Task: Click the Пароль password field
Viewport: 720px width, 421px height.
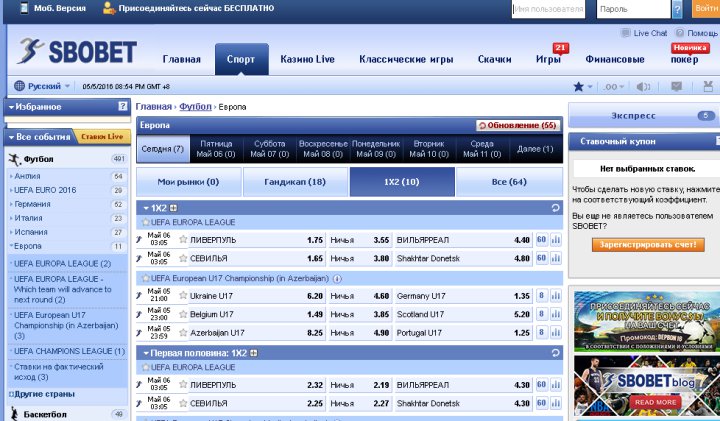Action: [x=633, y=9]
